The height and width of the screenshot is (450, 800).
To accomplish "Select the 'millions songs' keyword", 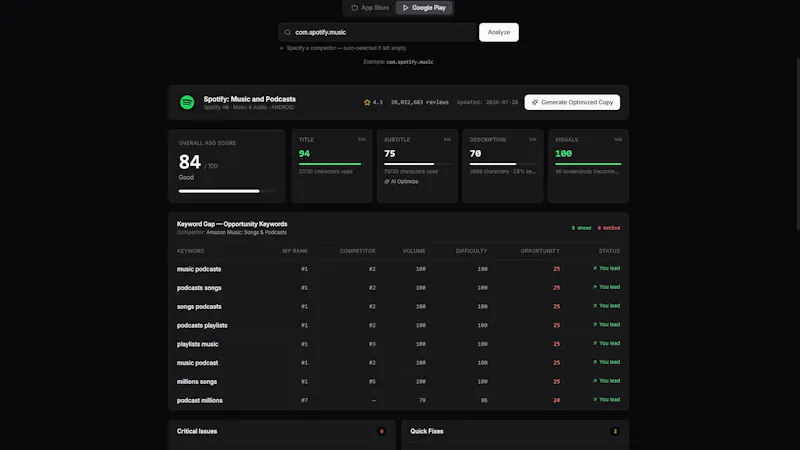I will point(197,382).
